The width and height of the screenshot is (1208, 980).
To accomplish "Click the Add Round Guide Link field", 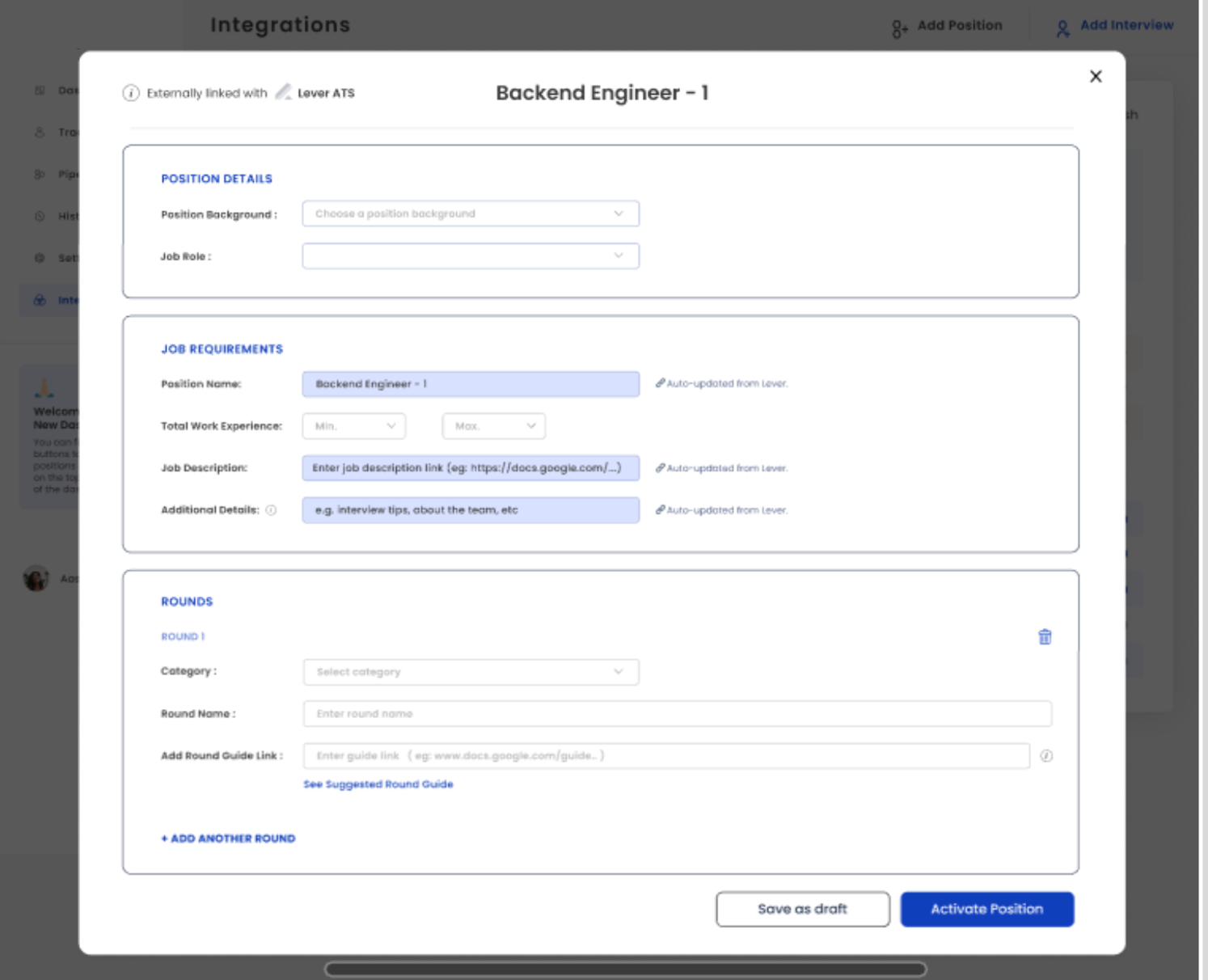I will (667, 756).
